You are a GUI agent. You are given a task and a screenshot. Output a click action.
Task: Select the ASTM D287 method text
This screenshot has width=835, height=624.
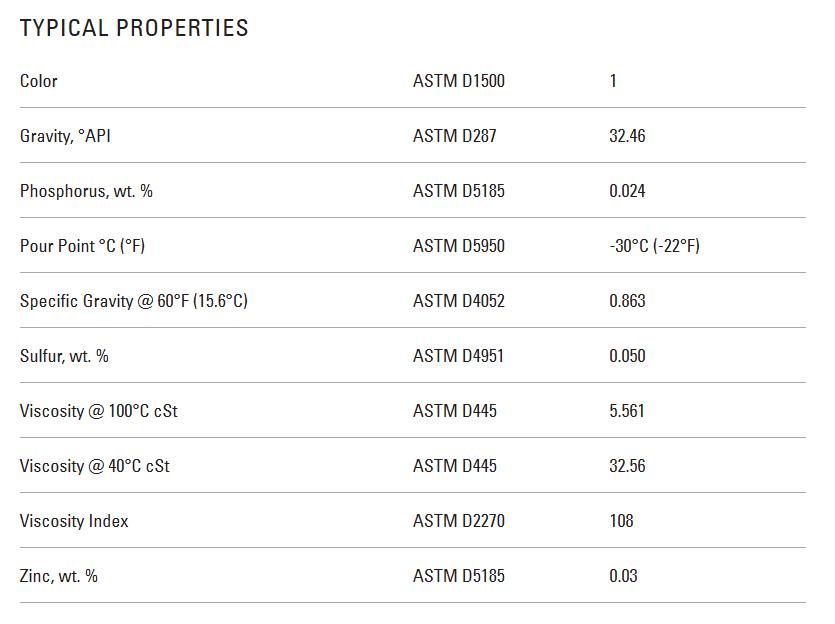[x=454, y=136]
